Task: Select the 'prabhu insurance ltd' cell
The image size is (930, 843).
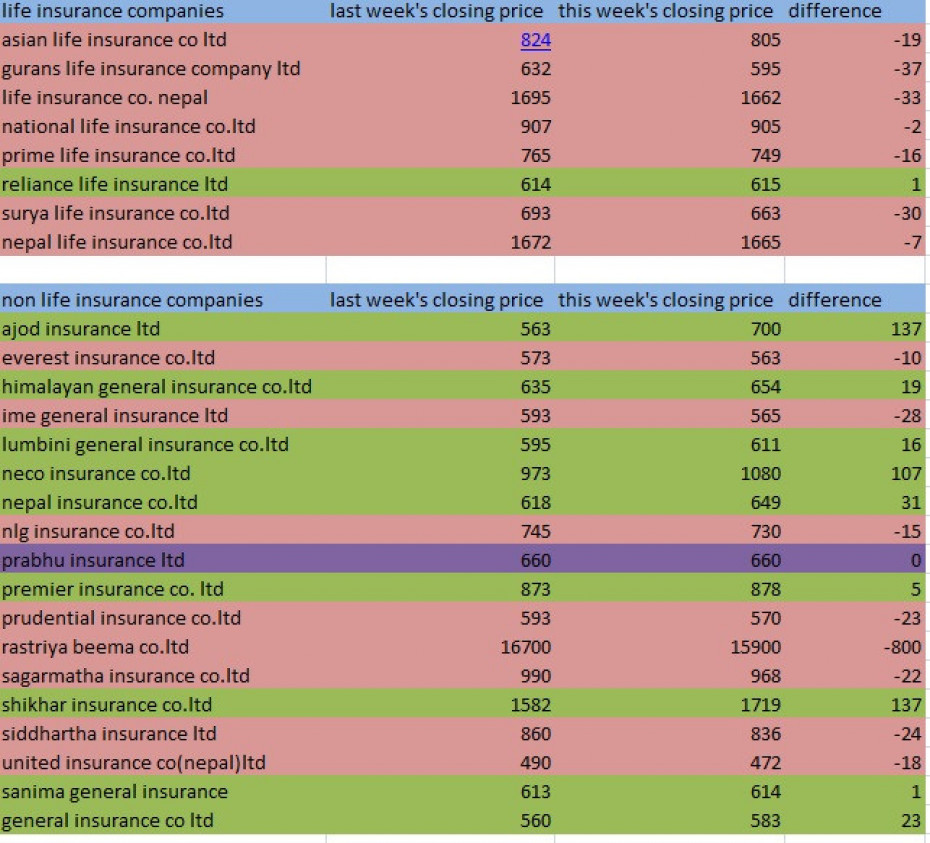Action: click(x=163, y=560)
